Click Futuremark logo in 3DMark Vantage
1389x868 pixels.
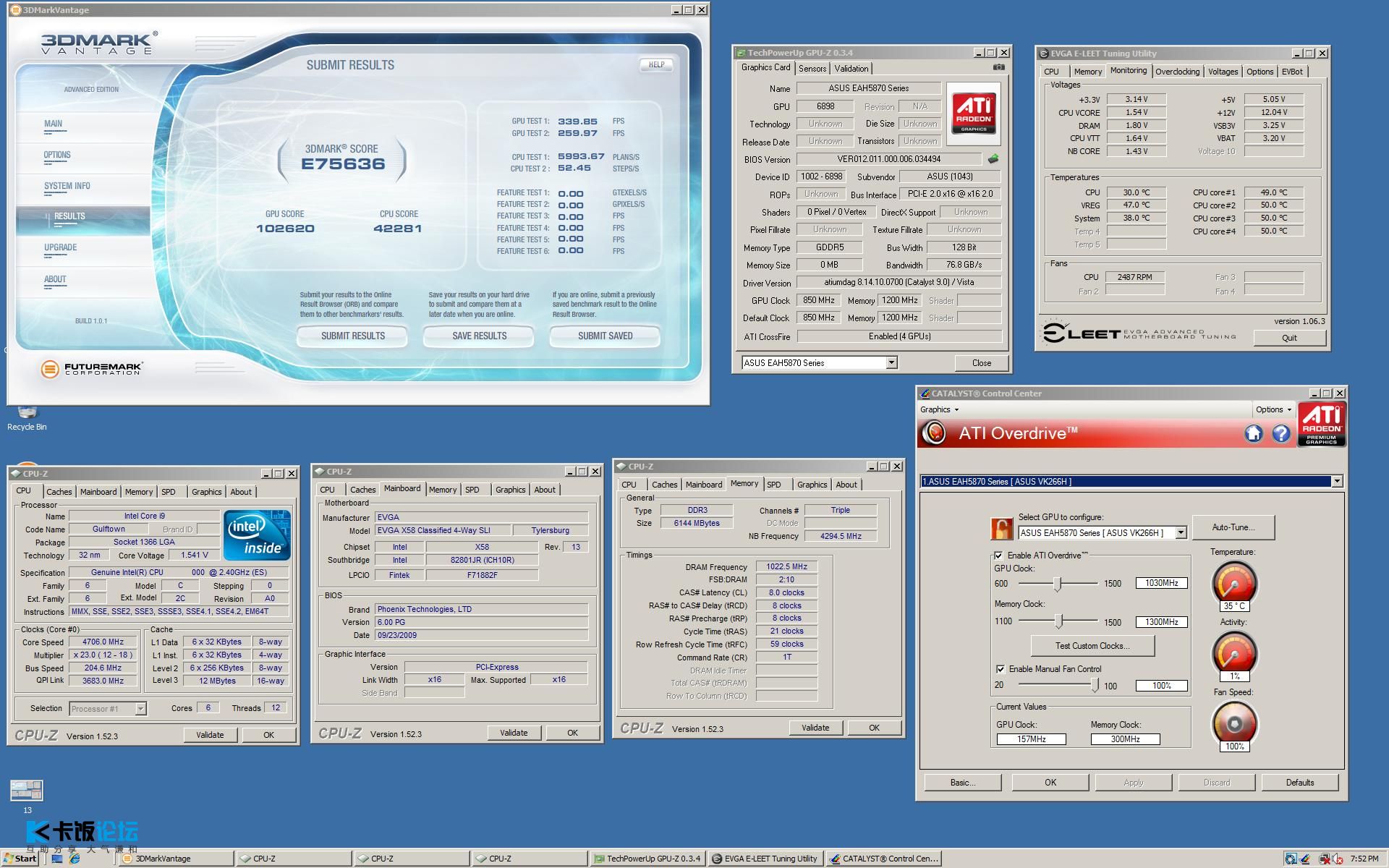tap(92, 369)
